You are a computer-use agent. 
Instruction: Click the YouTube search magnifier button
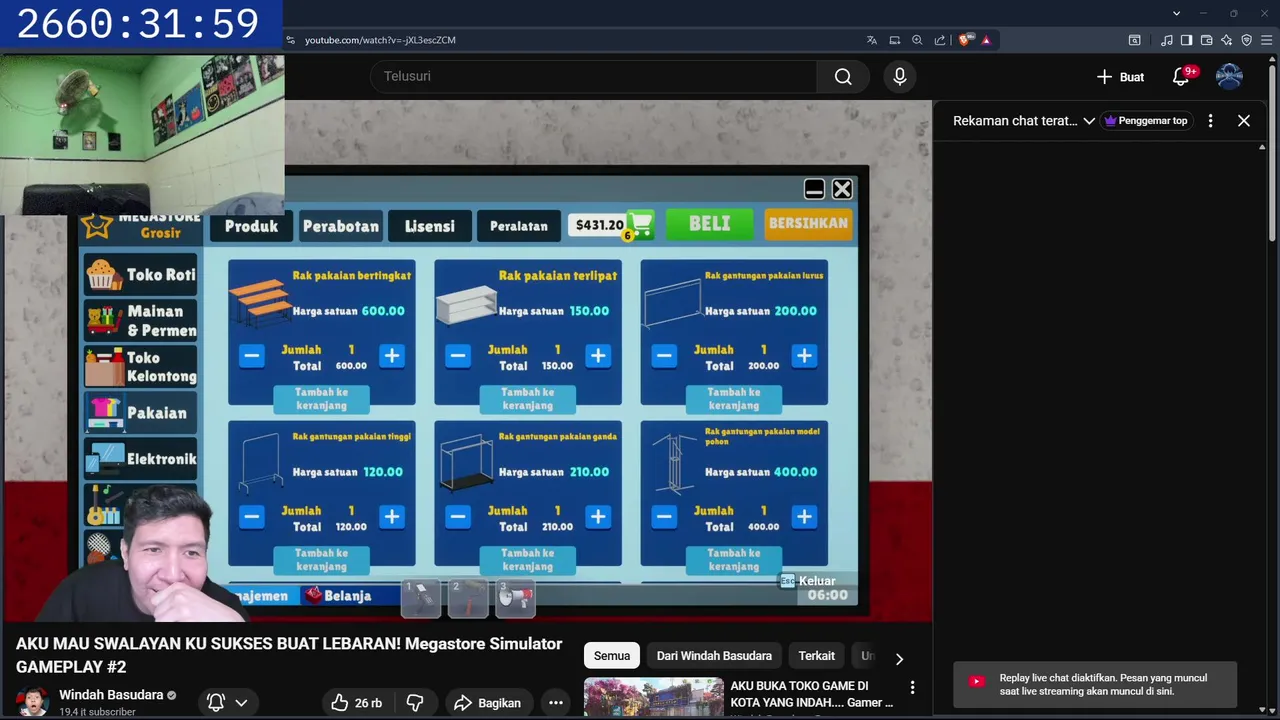tap(843, 77)
